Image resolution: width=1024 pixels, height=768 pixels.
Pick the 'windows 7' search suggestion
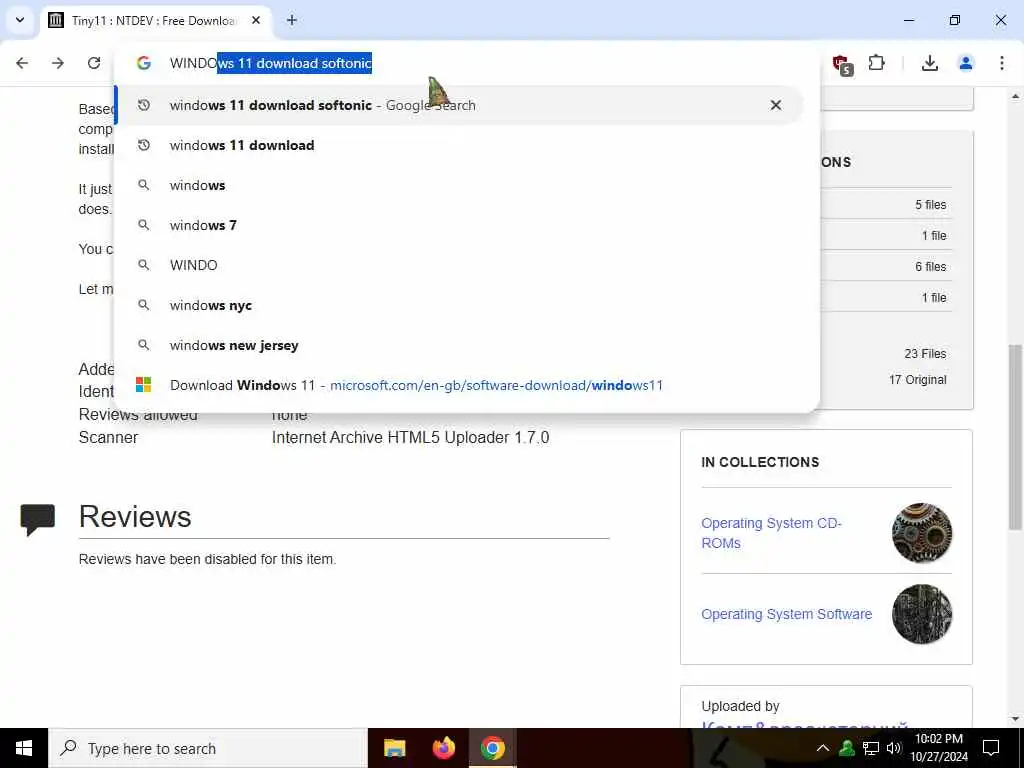click(459, 225)
